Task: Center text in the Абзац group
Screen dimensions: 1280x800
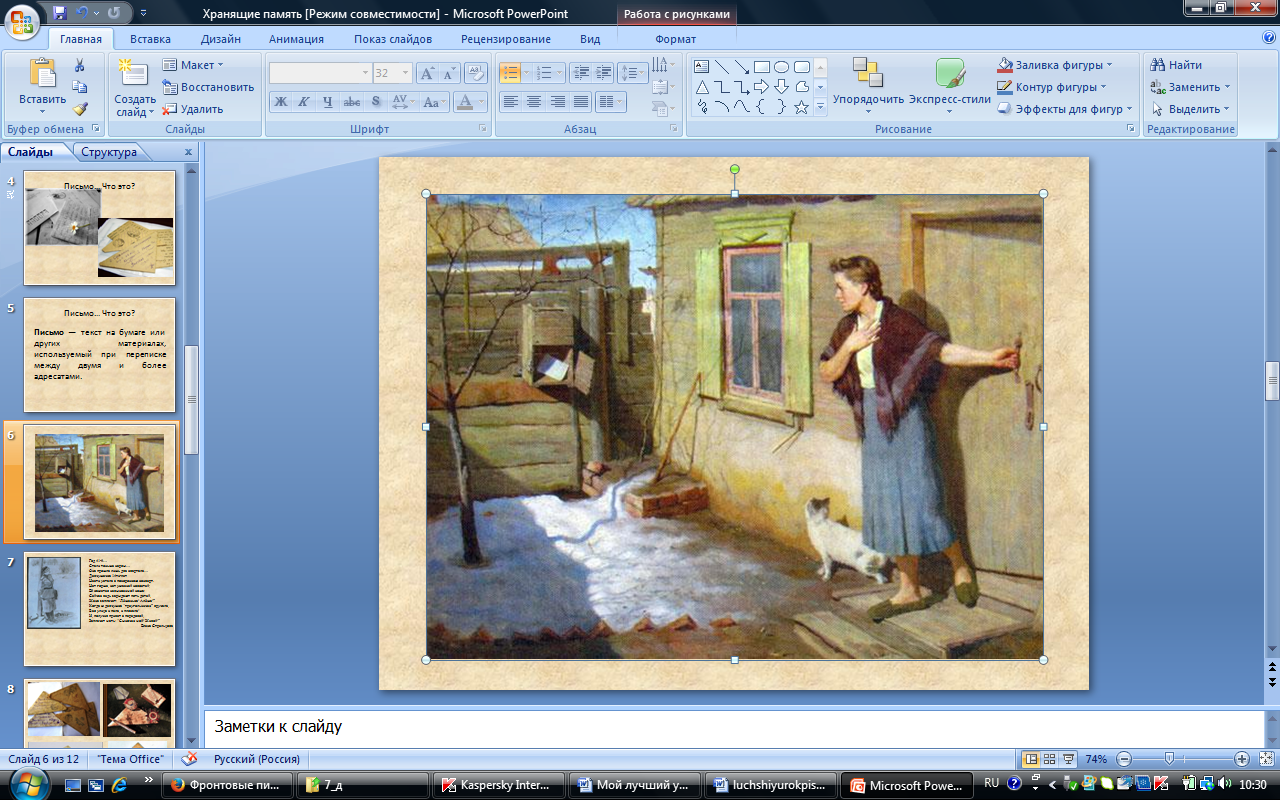Action: (x=534, y=102)
